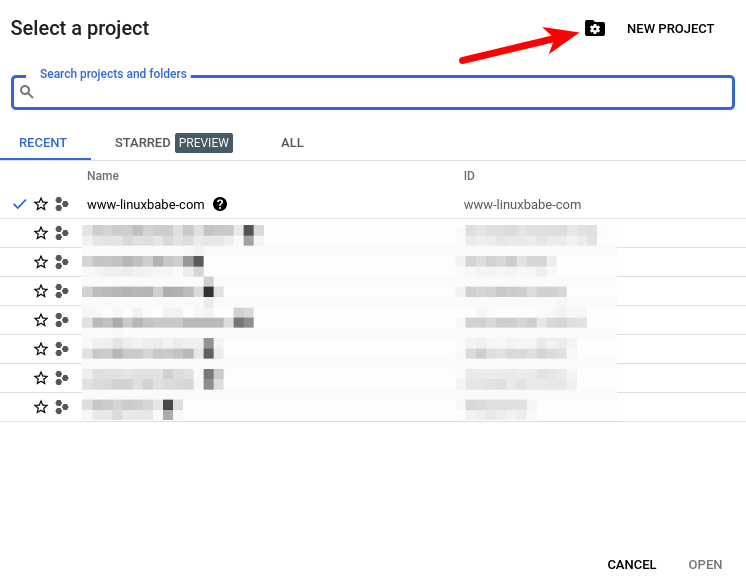Viewport: 746px width, 583px height.
Task: Click project icon in the bottom row
Action: [x=62, y=407]
